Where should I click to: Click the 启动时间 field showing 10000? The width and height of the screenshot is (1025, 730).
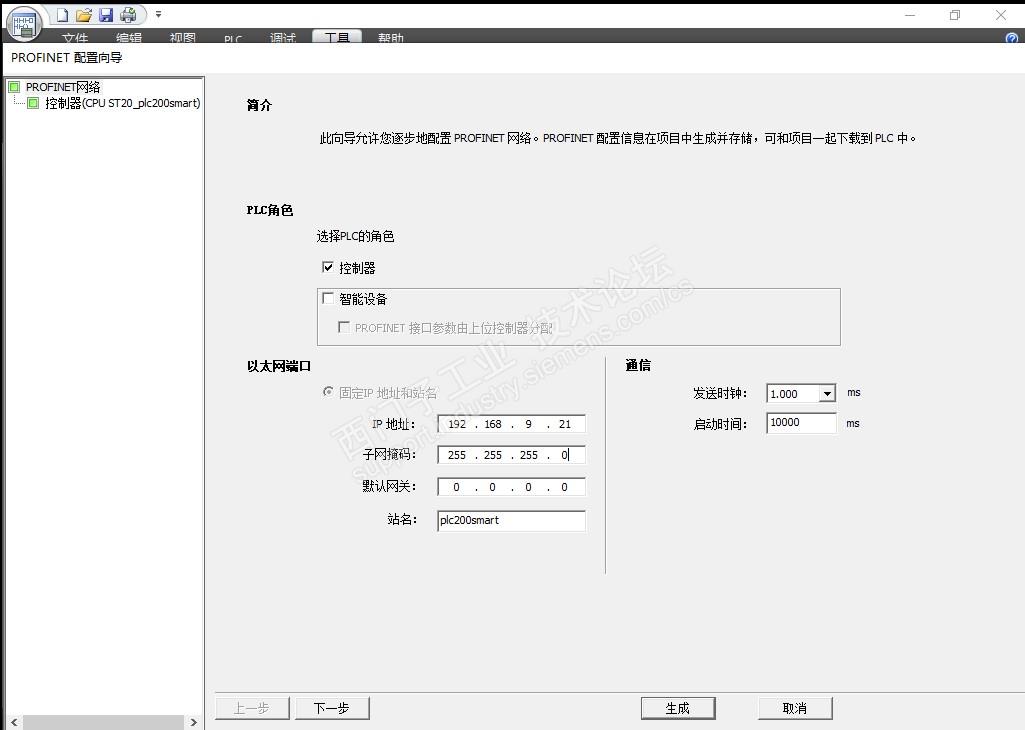pos(801,423)
